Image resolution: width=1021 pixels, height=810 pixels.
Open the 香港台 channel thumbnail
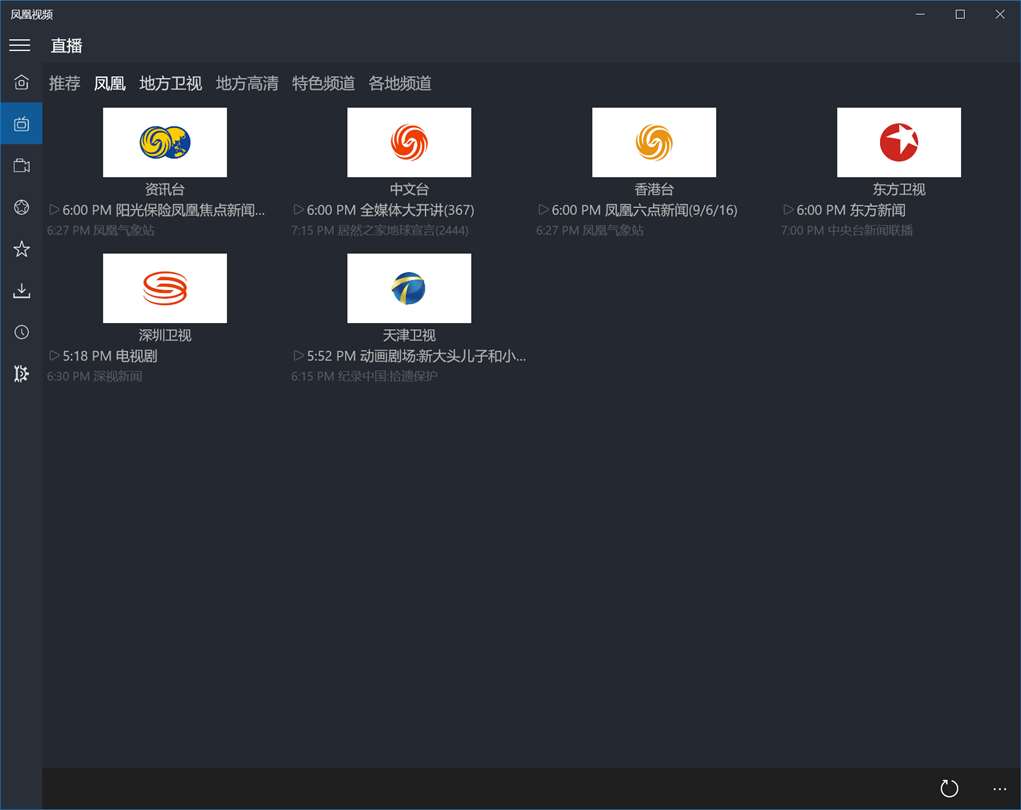click(x=654, y=142)
